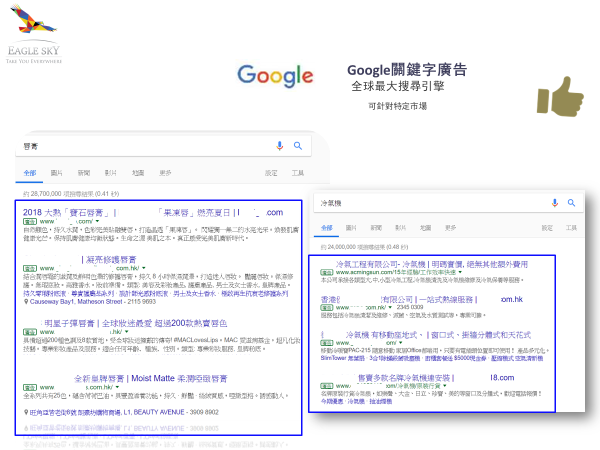The height and width of the screenshot is (450, 600).
Task: Open the URL dropdown arrow under 2018 大熱 寶石唇膏
Action: click(x=98, y=221)
